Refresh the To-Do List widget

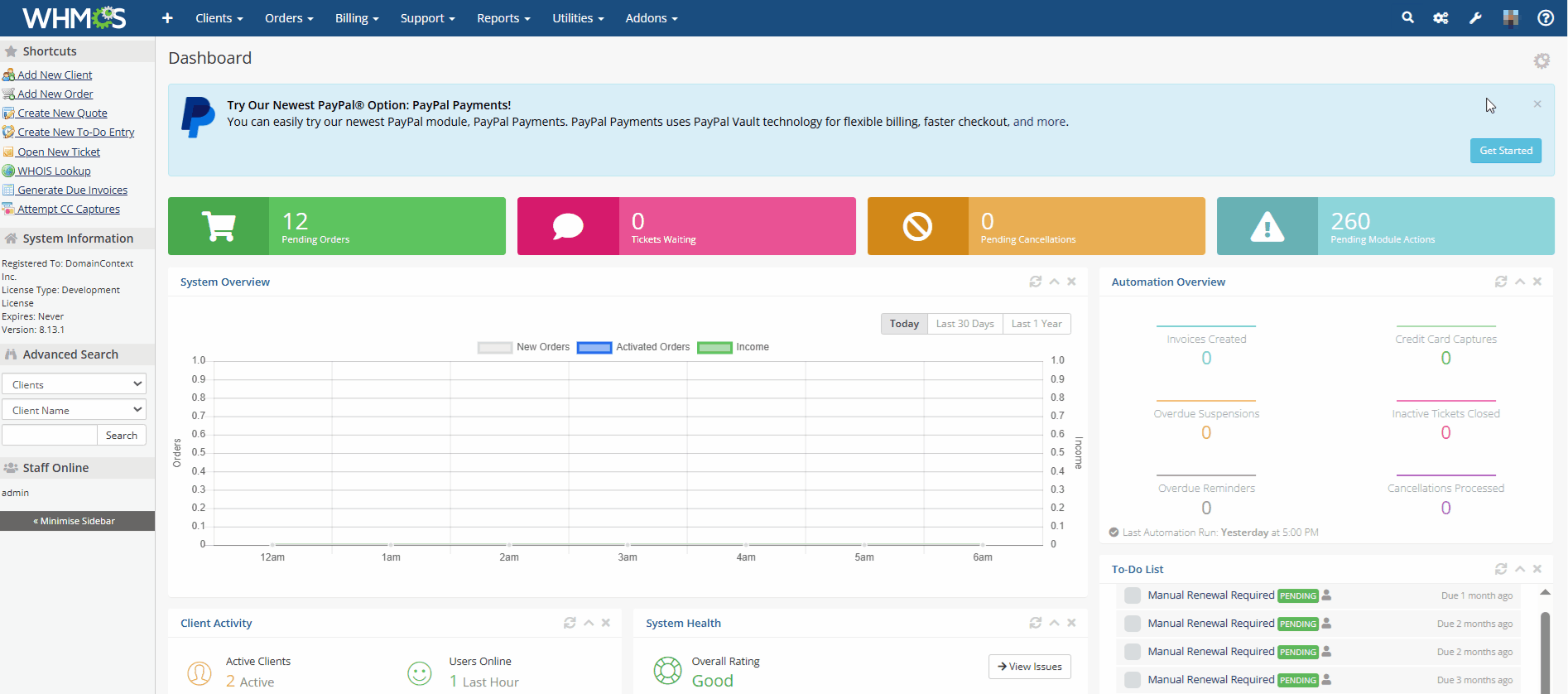[x=1500, y=569]
